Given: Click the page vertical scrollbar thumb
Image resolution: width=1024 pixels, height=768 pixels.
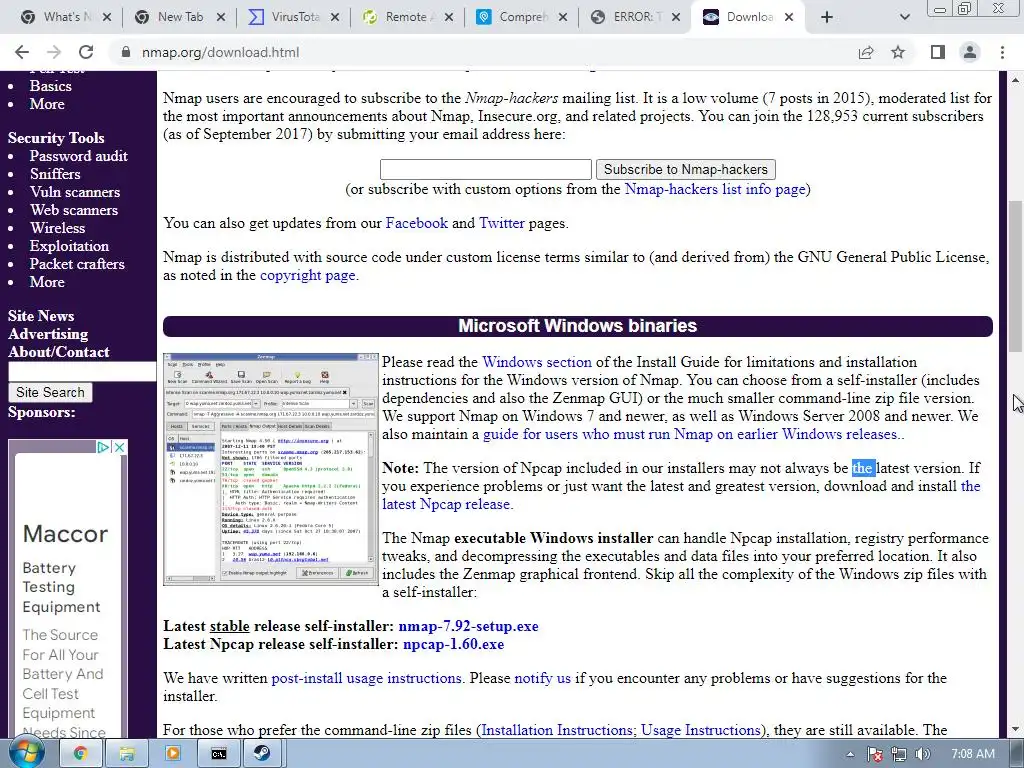Looking at the screenshot, I should pos(1016,276).
